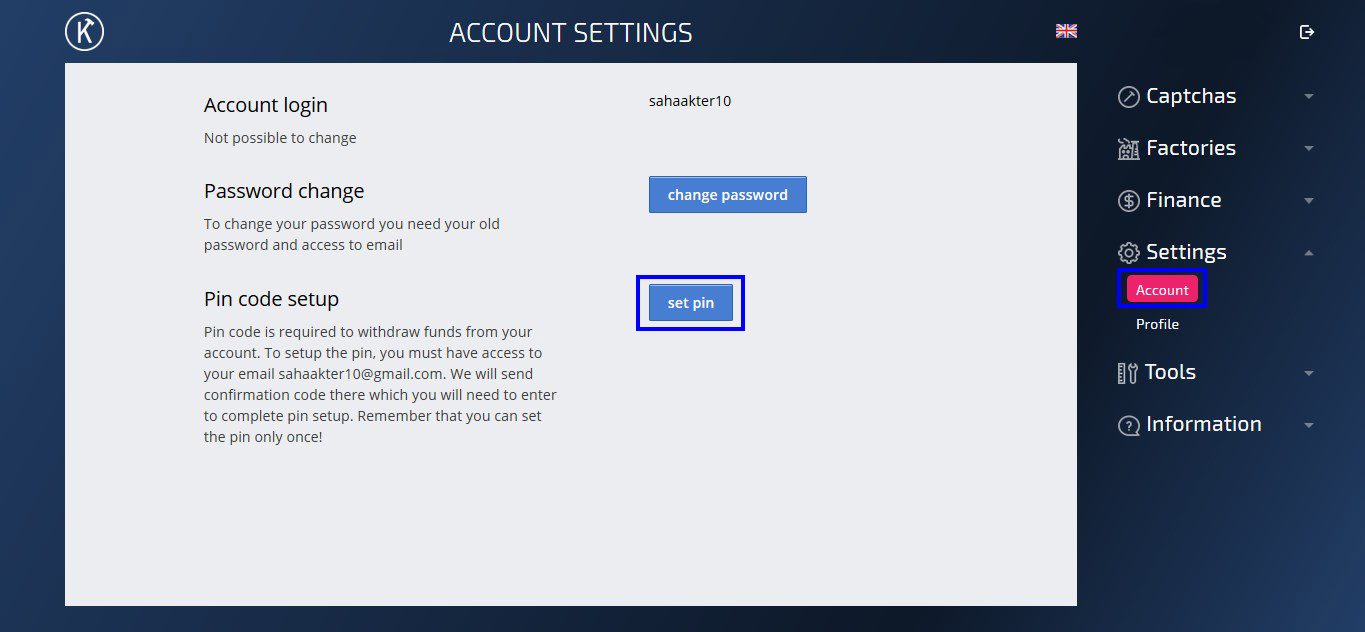Expand the Factories menu arrow
Viewport: 1365px width, 632px height.
coord(1309,149)
